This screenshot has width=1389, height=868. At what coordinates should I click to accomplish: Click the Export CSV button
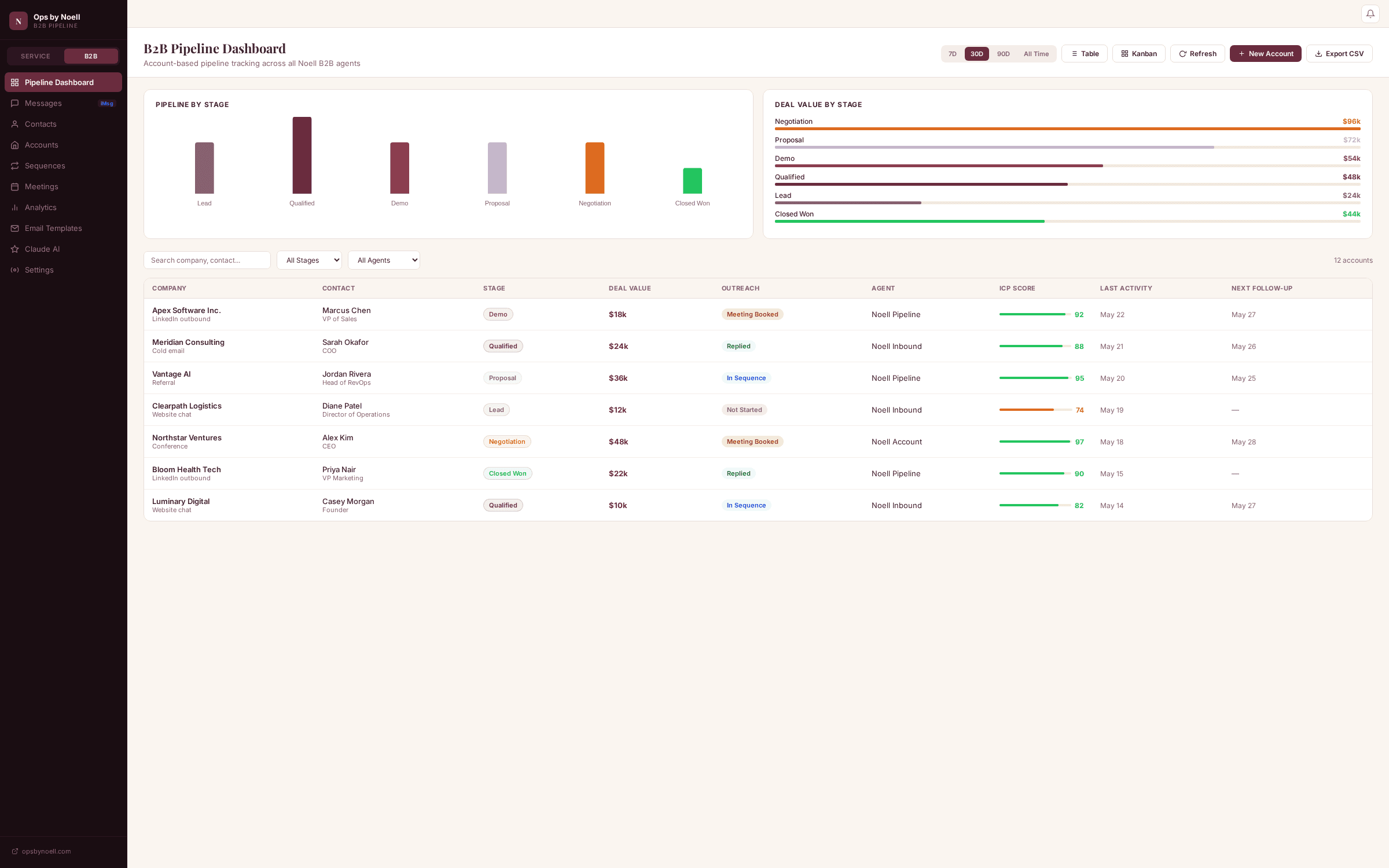coord(1339,54)
